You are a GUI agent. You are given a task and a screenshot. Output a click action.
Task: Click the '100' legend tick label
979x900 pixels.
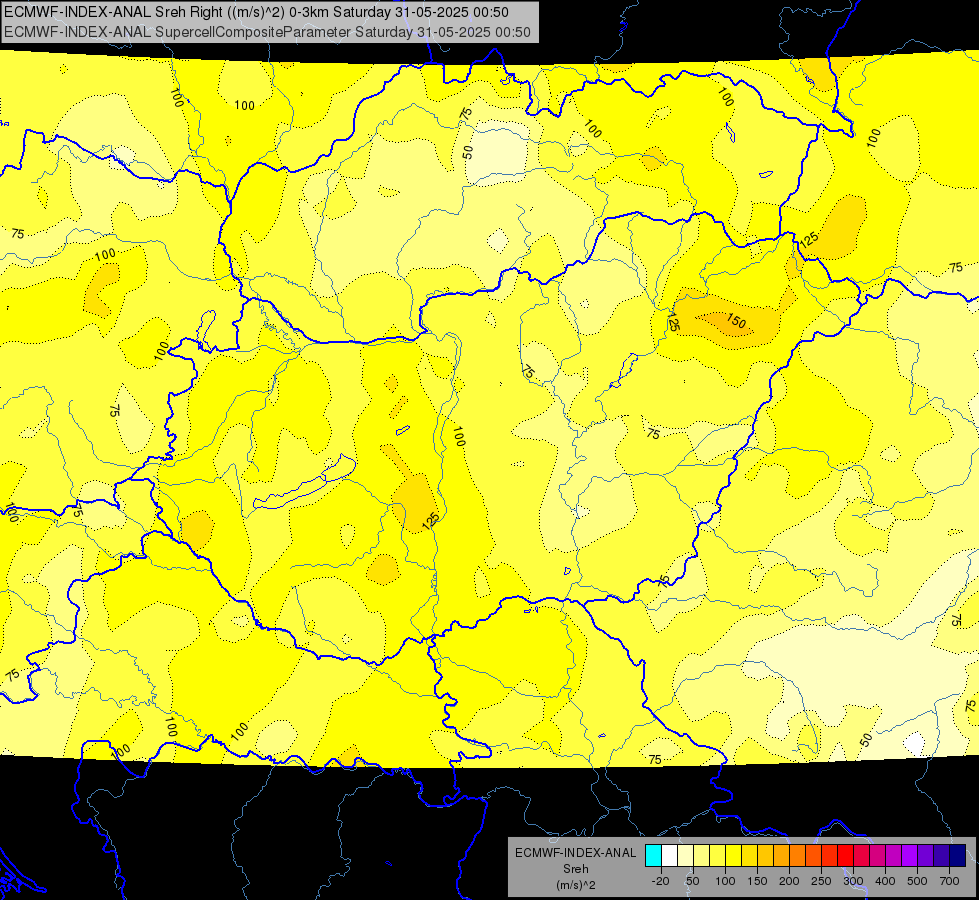coord(725,881)
